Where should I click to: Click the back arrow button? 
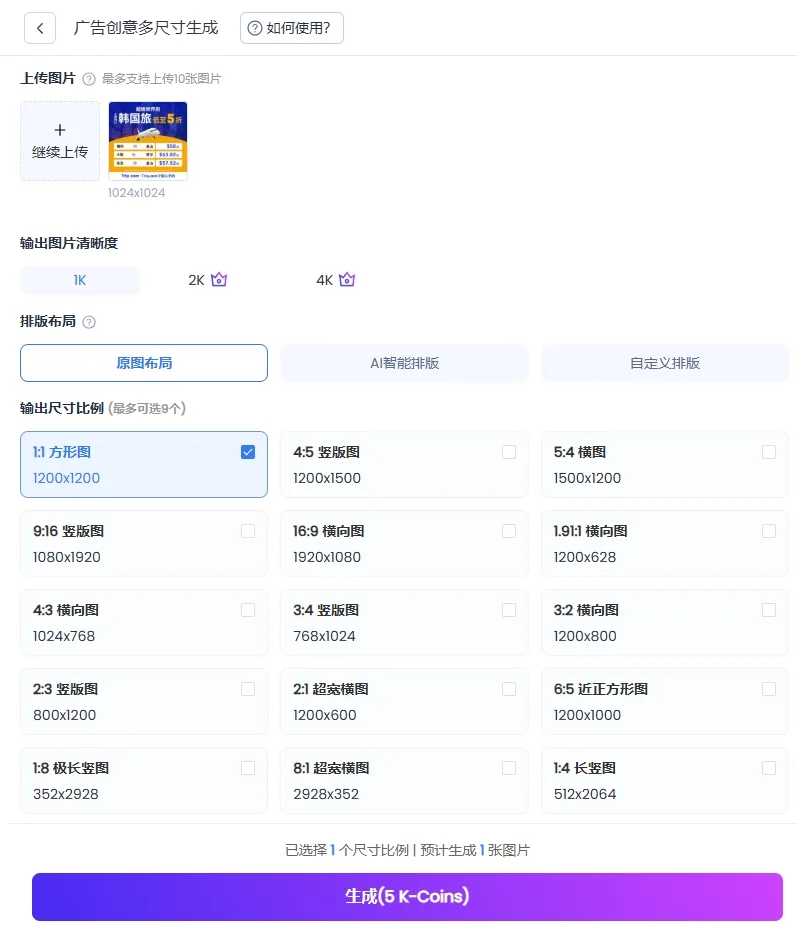[x=40, y=28]
